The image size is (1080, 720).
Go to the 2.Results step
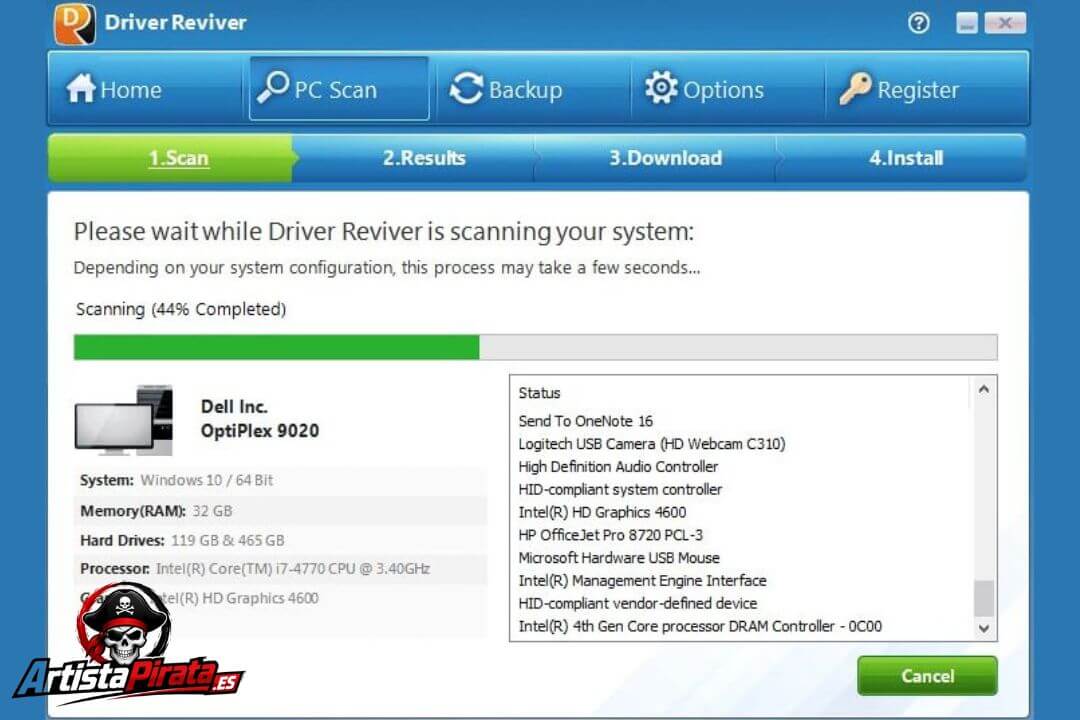coord(424,158)
